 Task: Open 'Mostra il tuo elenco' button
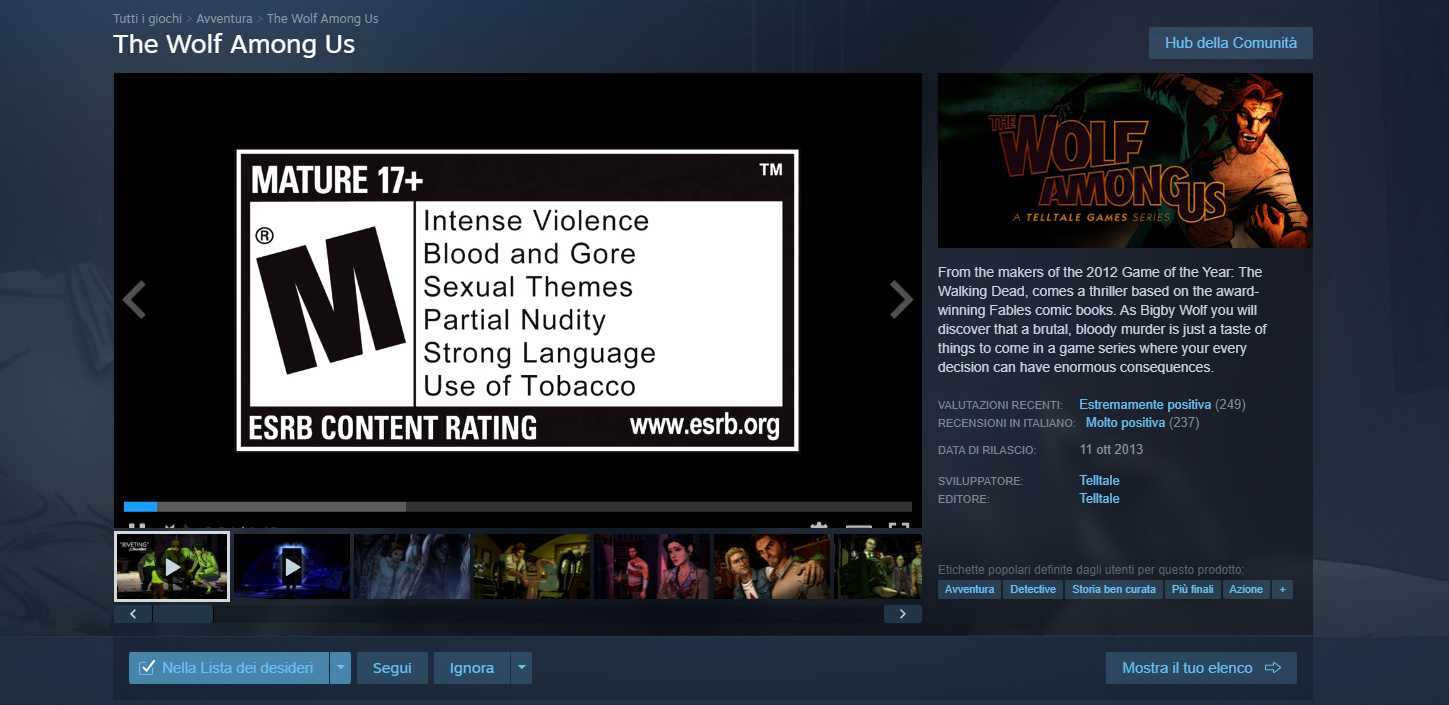pos(1201,668)
